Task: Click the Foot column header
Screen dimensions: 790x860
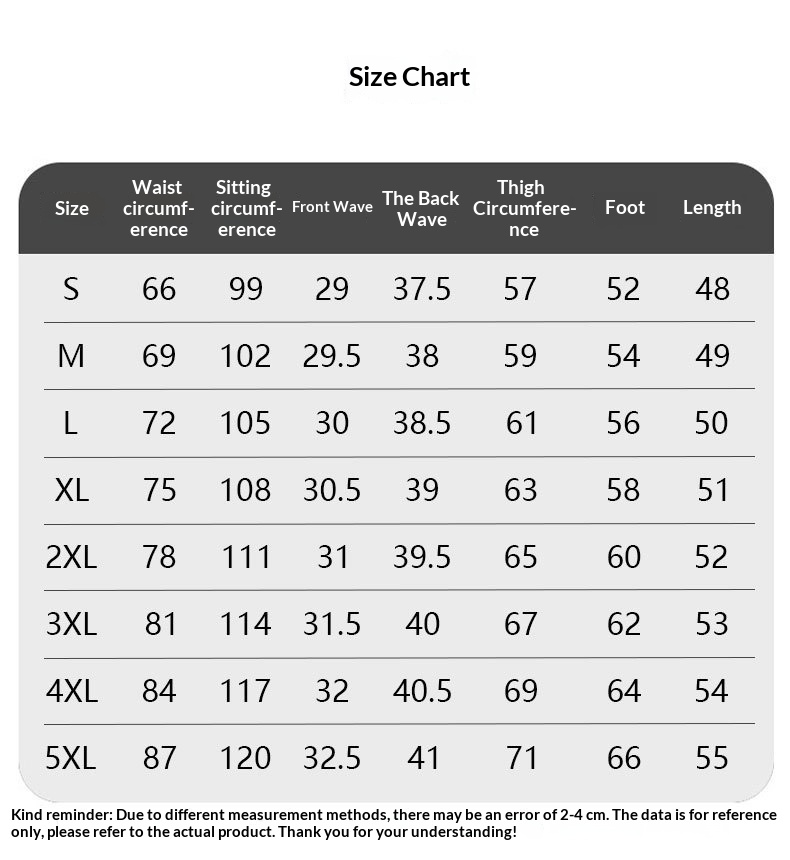Action: [625, 207]
